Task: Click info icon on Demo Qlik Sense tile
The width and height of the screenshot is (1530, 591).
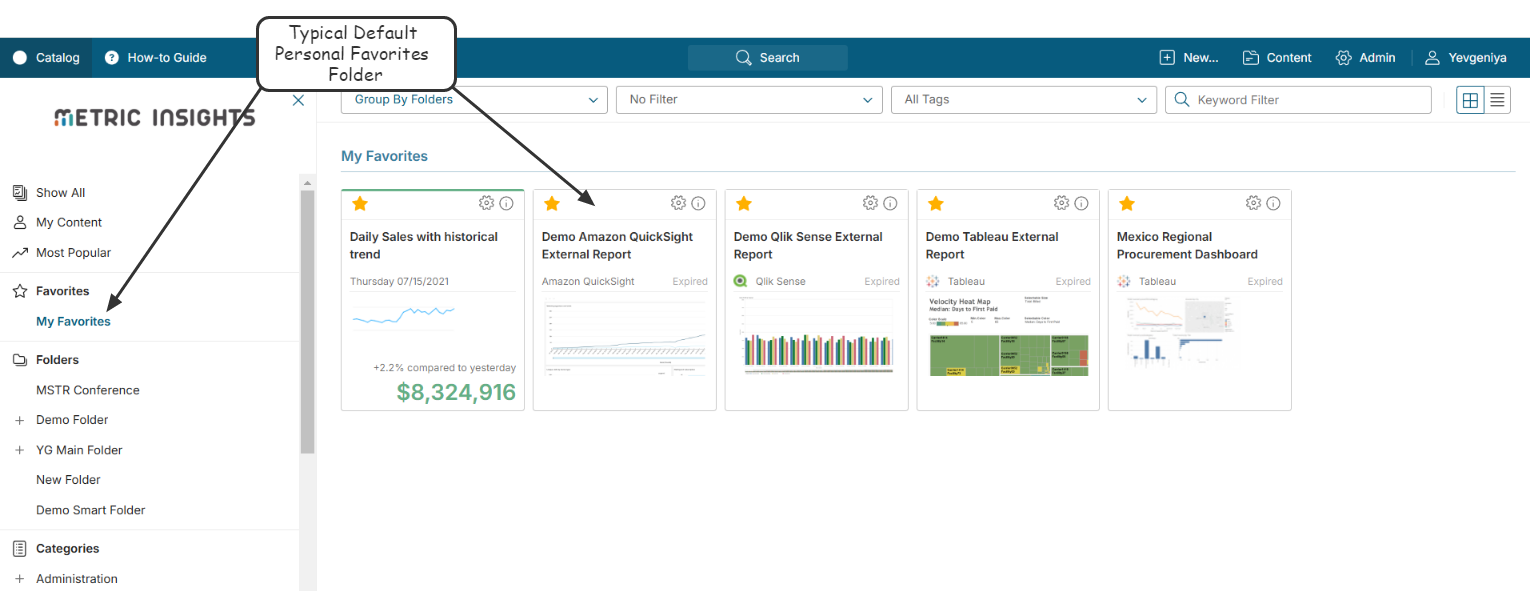Action: point(890,203)
